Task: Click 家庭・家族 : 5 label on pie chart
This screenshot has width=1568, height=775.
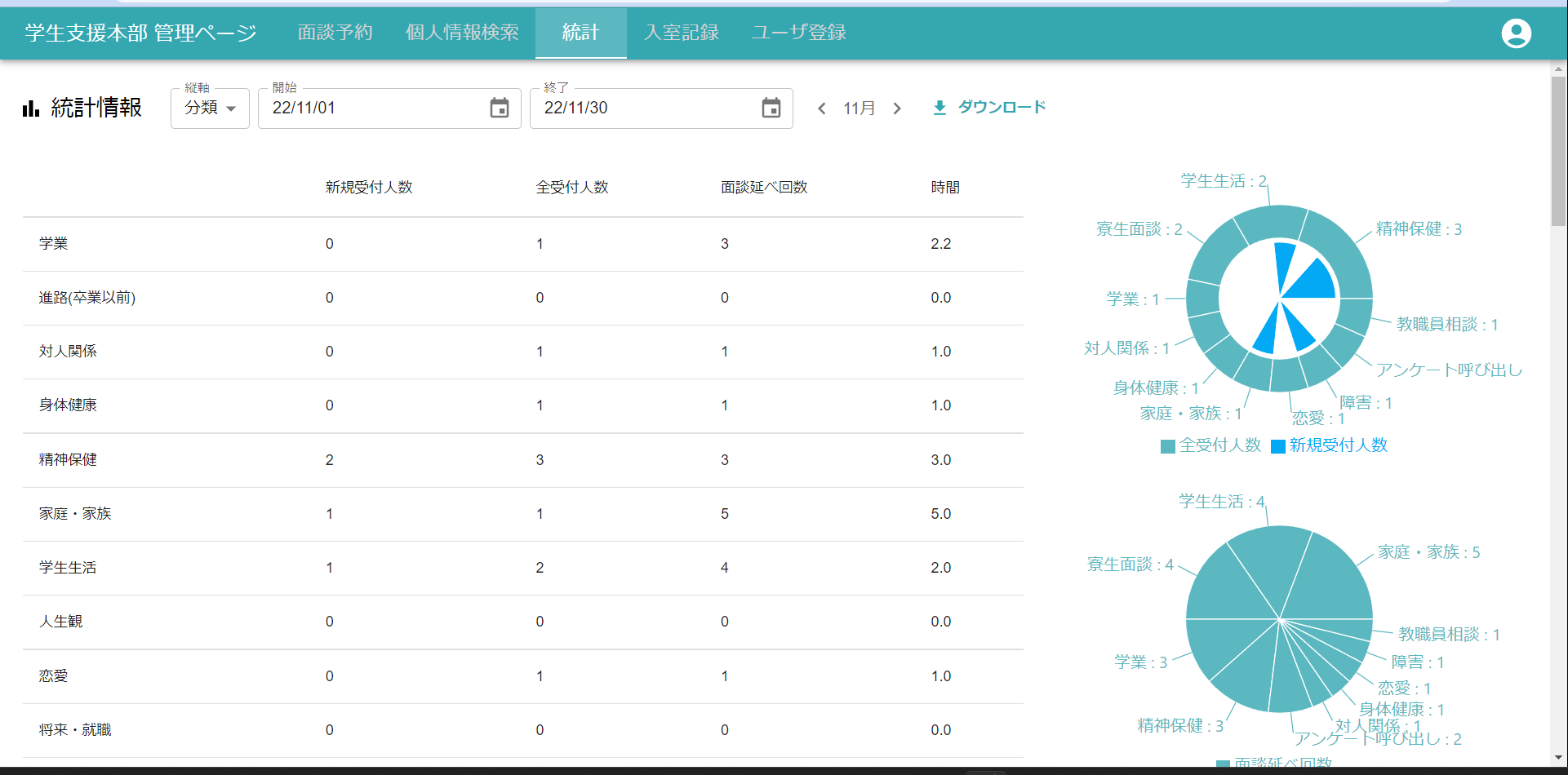Action: [x=1429, y=552]
